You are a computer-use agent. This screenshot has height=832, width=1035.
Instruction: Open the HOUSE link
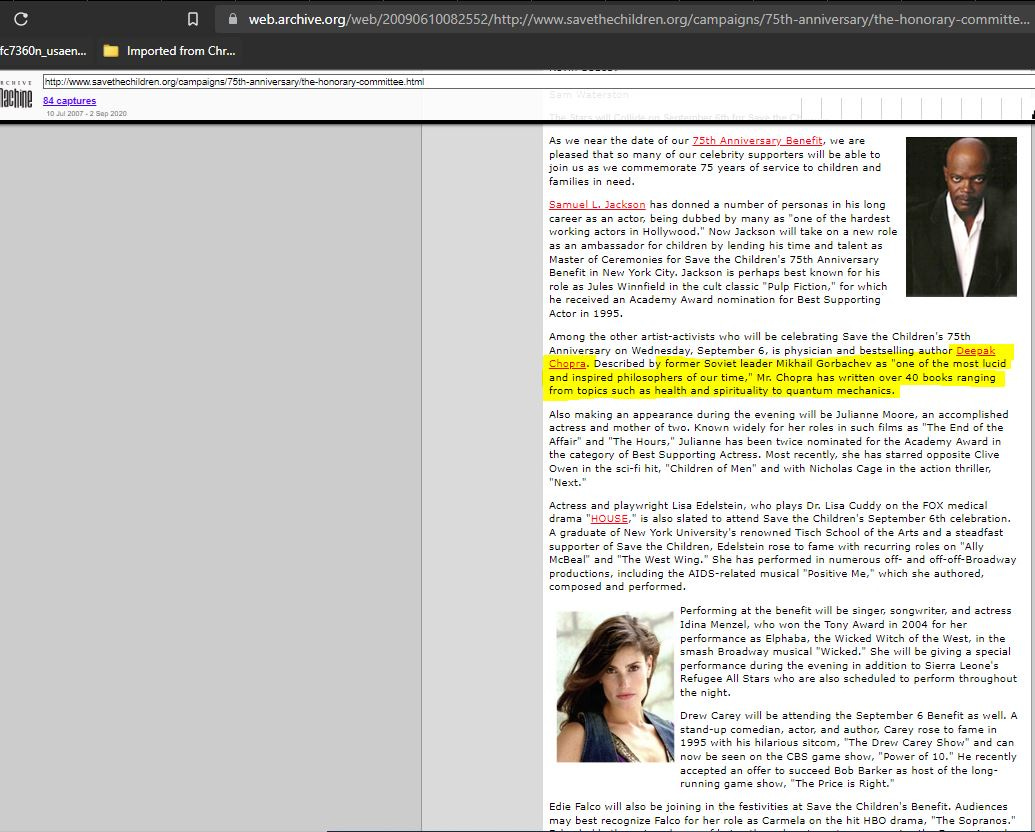pos(609,519)
